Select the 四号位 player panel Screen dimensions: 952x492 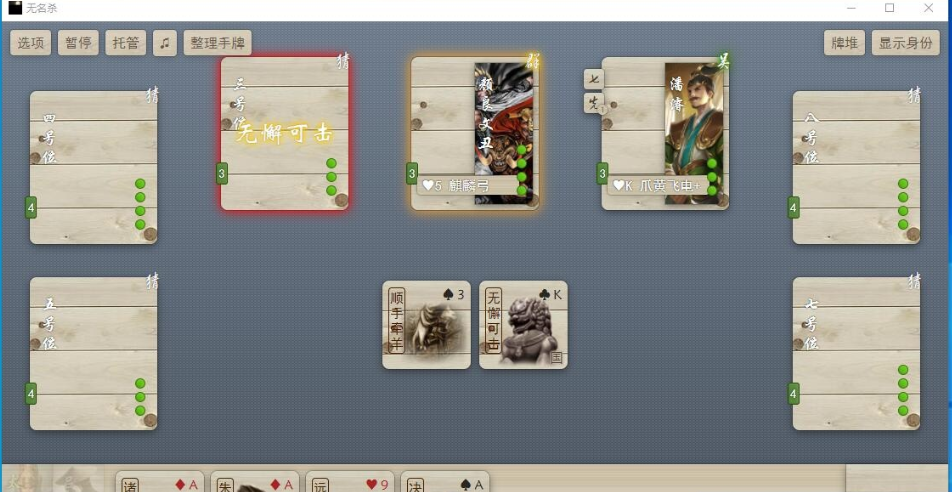point(93,167)
